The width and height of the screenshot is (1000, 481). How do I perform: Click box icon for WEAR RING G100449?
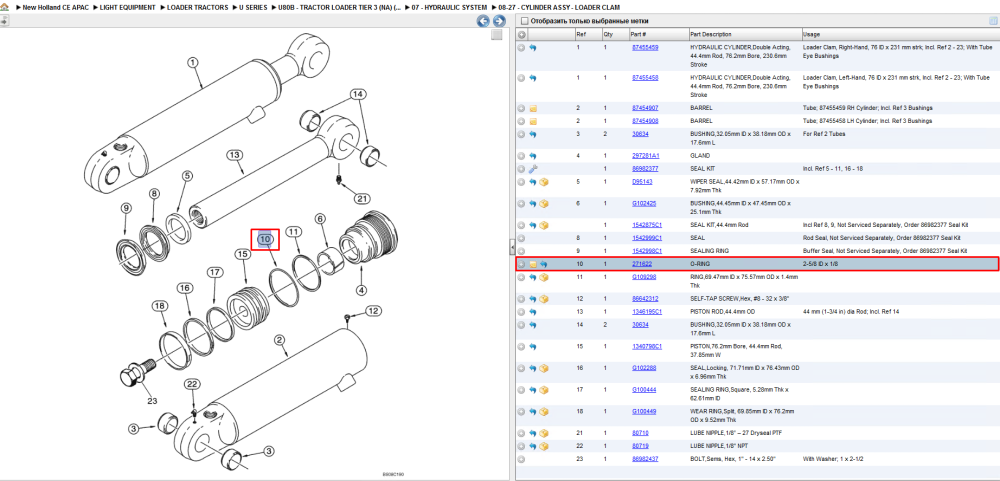pyautogui.click(x=544, y=411)
